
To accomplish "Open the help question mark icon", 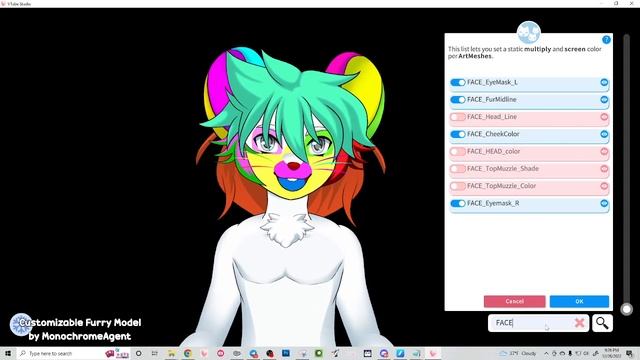I will pyautogui.click(x=606, y=40).
